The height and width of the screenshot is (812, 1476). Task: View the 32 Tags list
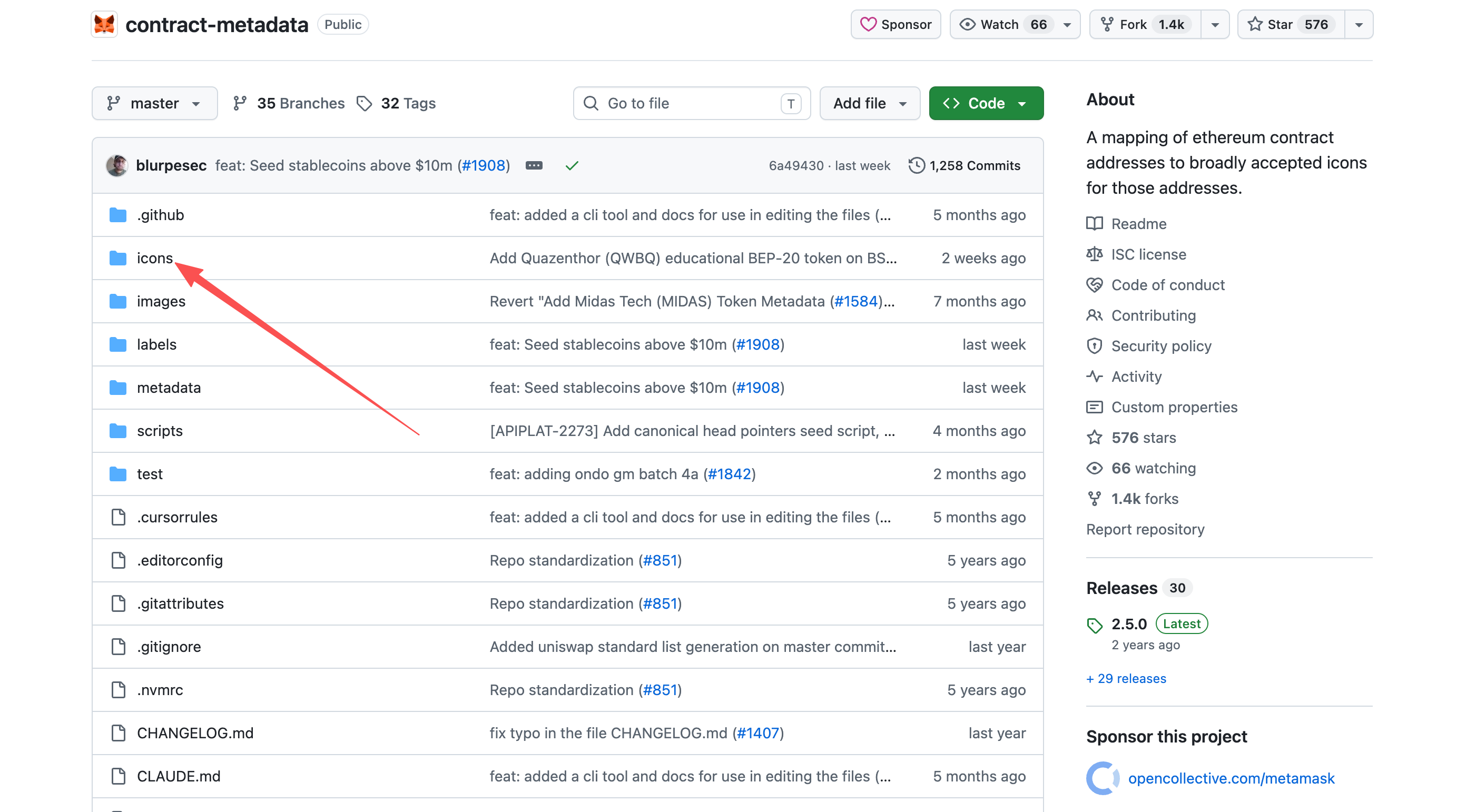[396, 103]
